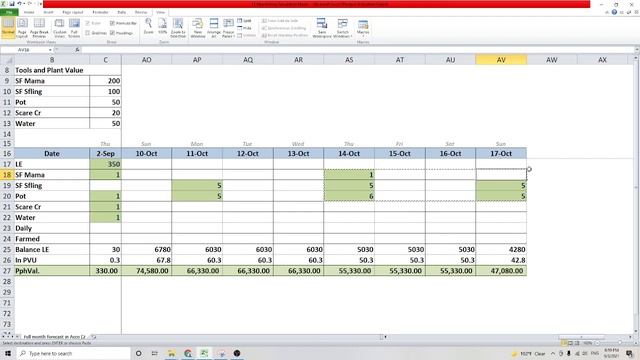The height and width of the screenshot is (360, 640).
Task: Click Save Workspace
Action: click(322, 28)
